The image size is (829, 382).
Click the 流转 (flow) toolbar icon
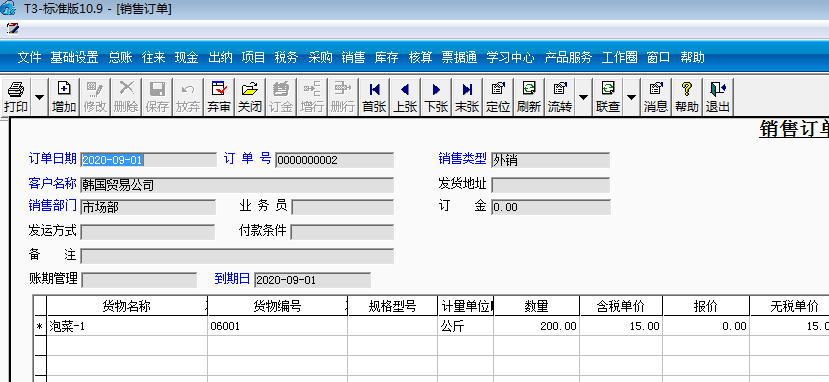coord(559,97)
